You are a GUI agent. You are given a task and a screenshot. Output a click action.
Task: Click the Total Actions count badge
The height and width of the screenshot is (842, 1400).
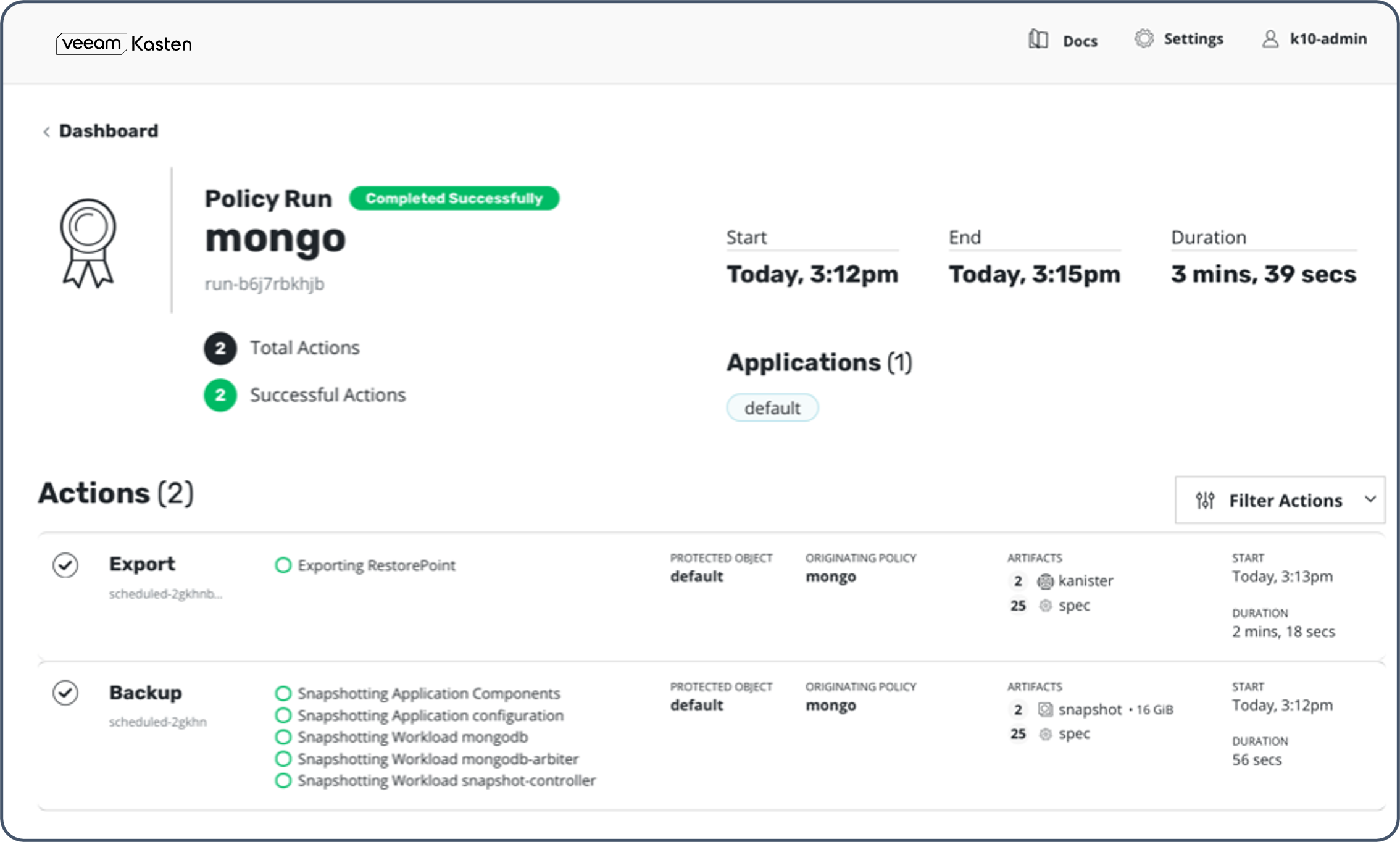[x=220, y=348]
